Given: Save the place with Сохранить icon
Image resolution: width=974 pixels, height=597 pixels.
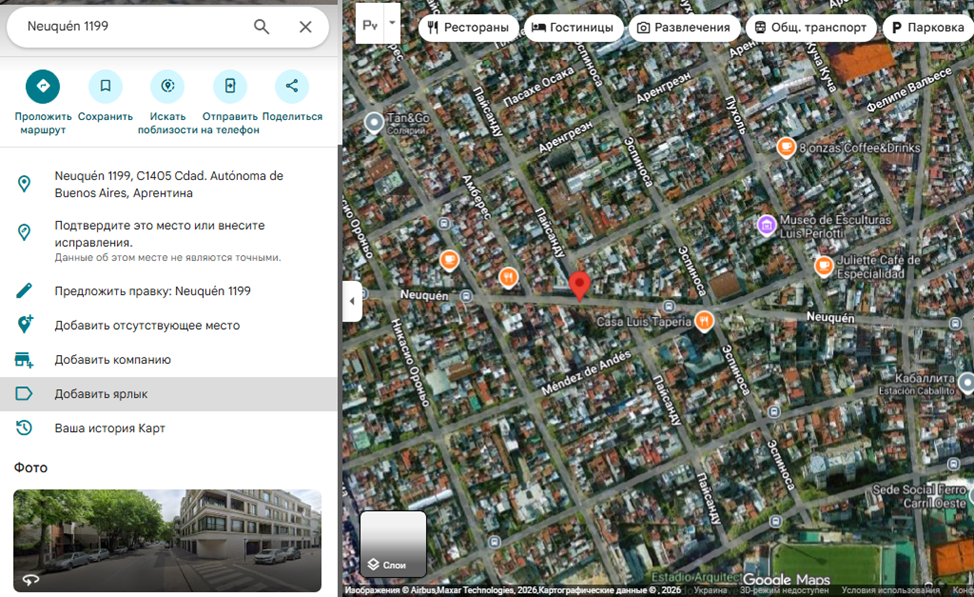Looking at the screenshot, I should [x=105, y=87].
